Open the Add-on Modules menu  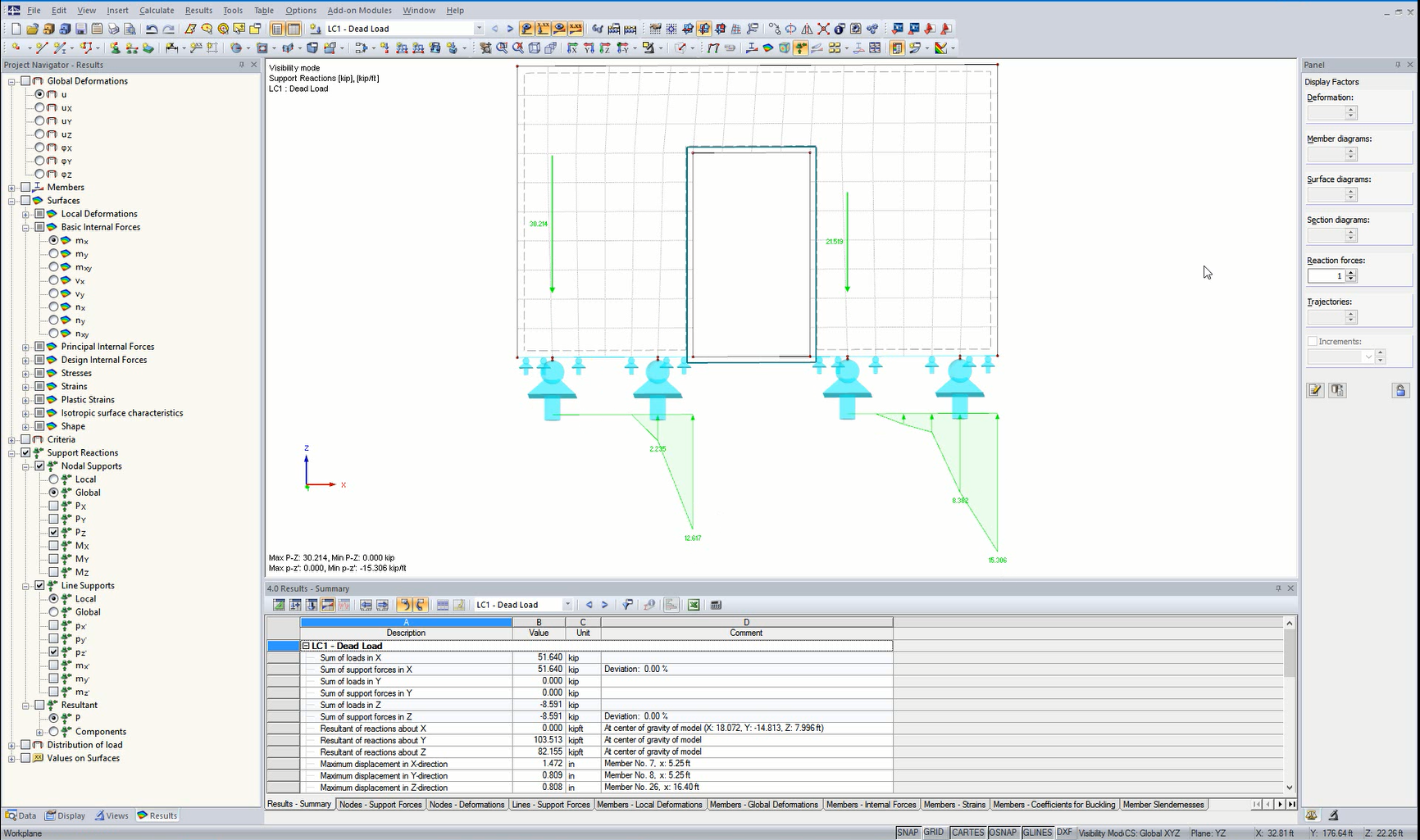pos(359,11)
